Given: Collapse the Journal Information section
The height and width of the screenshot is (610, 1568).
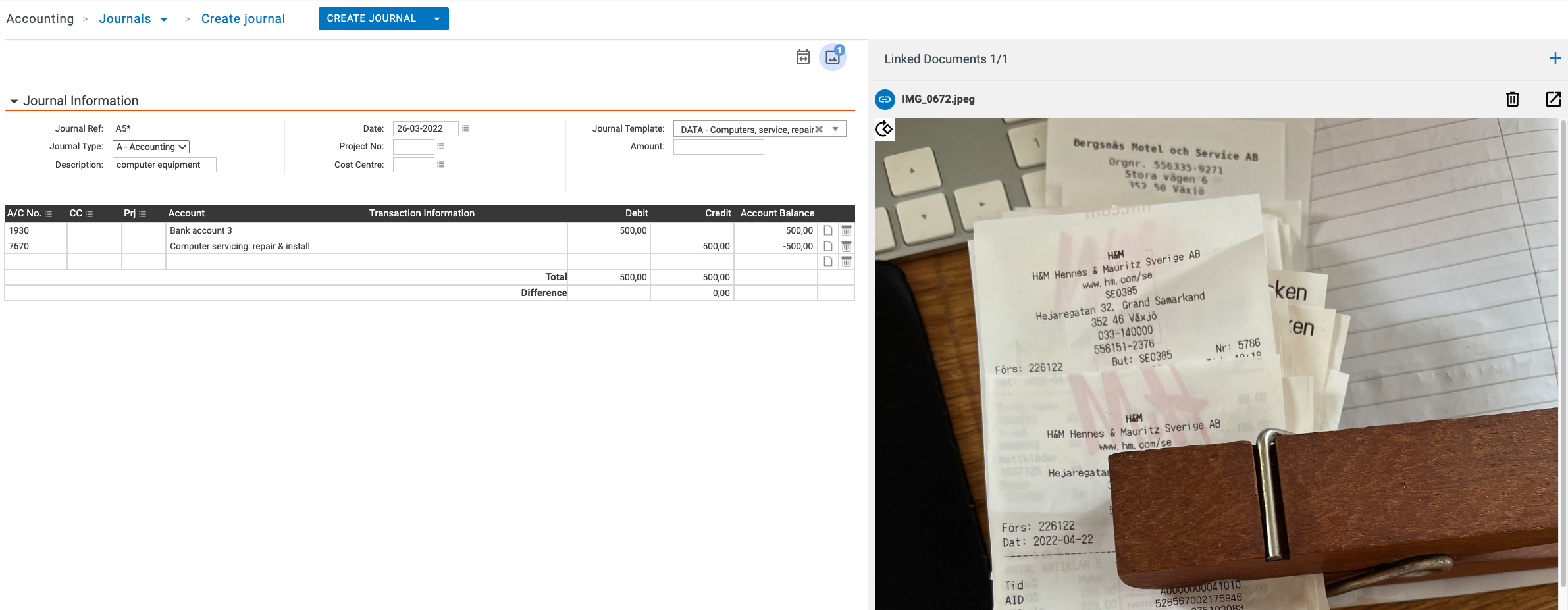Looking at the screenshot, I should [14, 101].
